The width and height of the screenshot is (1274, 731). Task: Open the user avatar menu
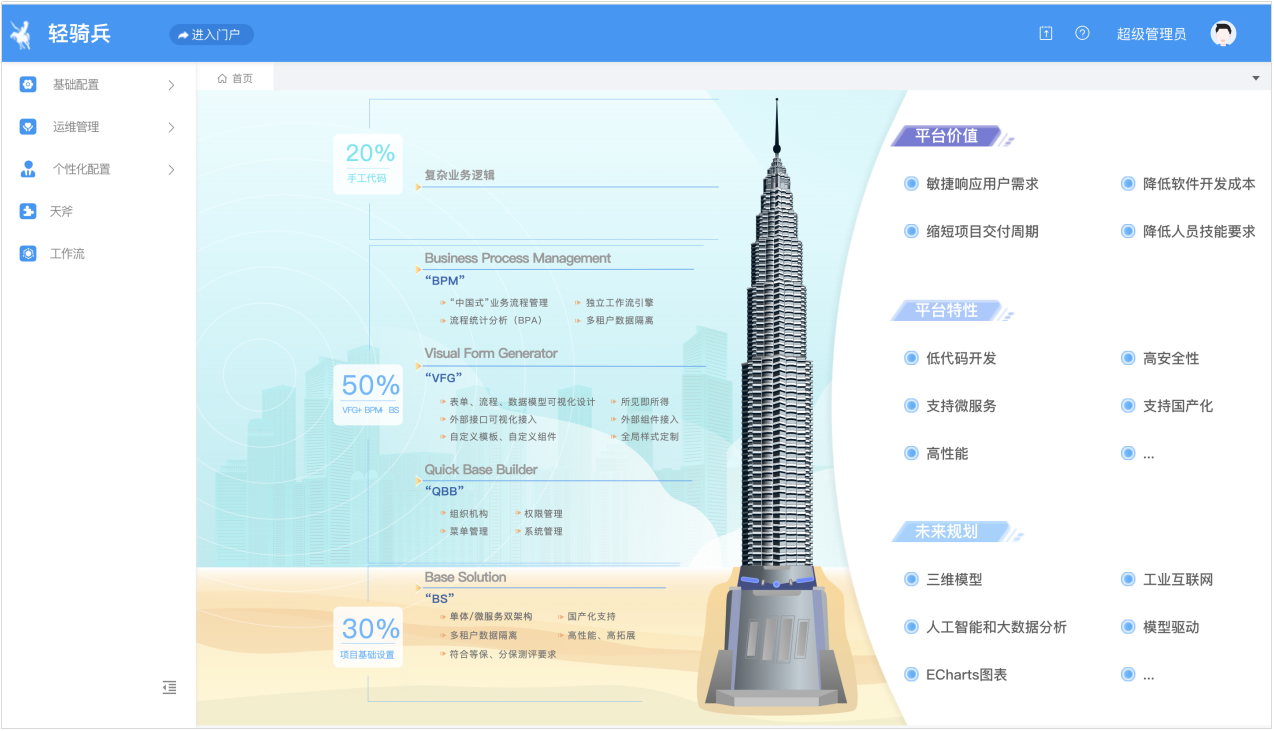1223,33
